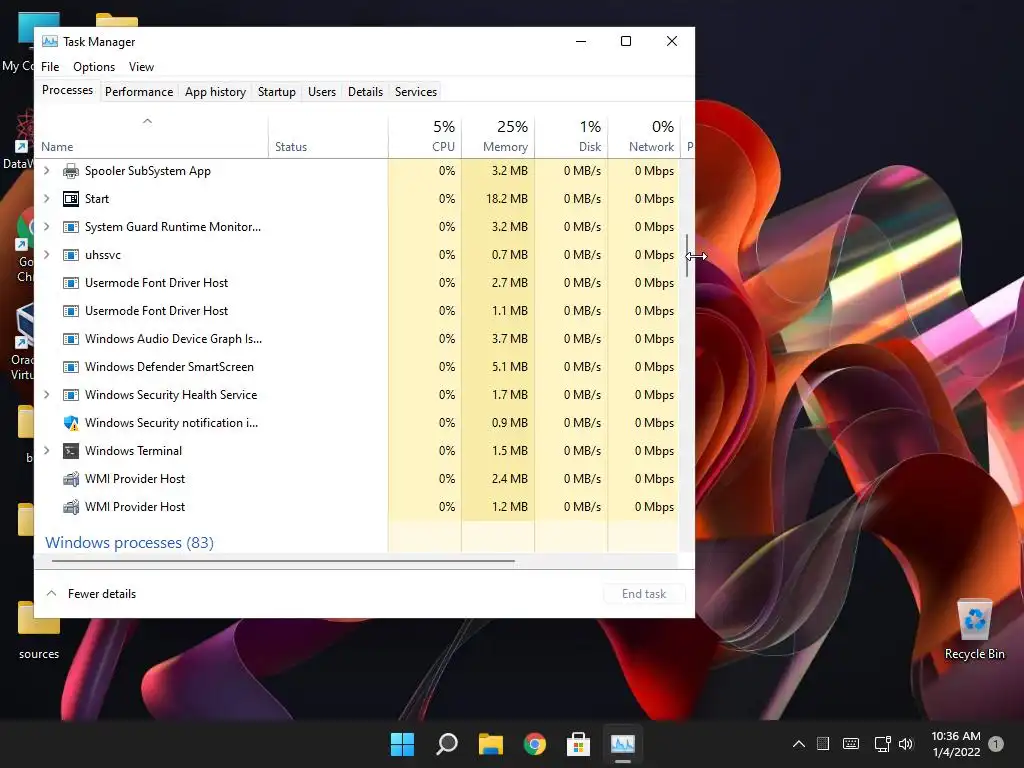
Task: Select the WMI Provider Host 2.4 MB row
Action: [x=357, y=479]
